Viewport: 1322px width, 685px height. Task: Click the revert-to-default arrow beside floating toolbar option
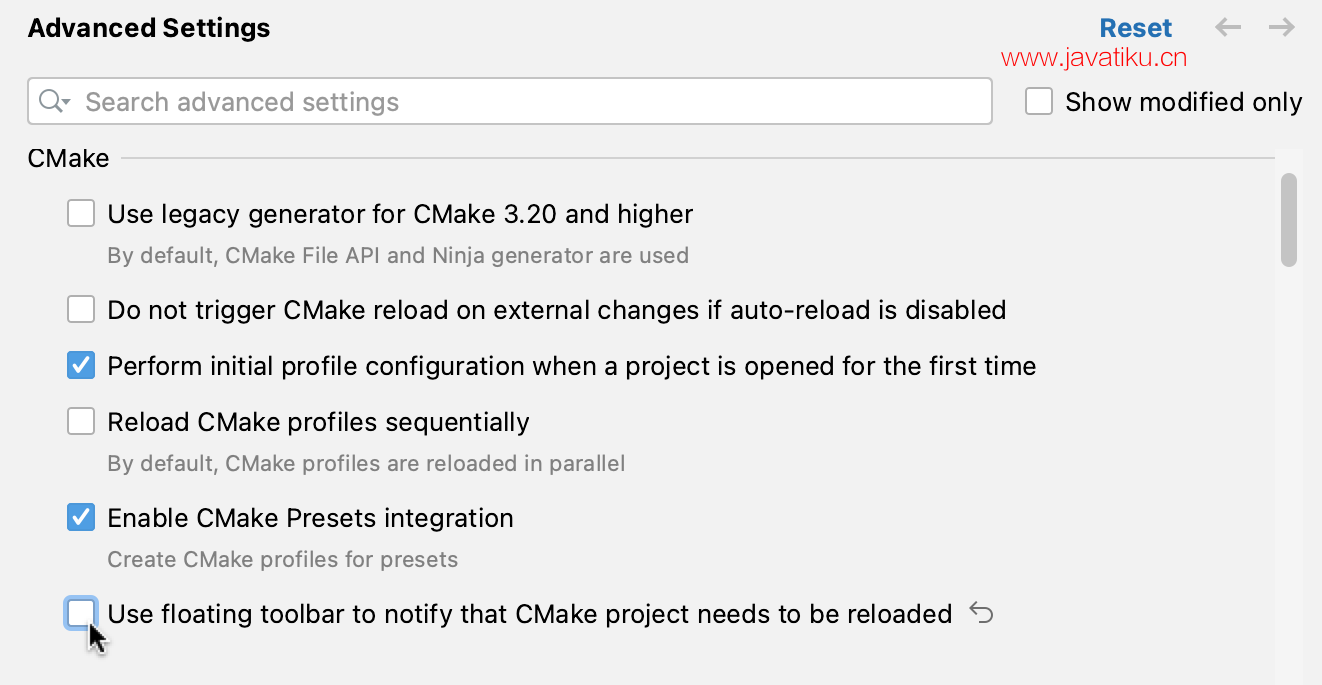click(x=981, y=613)
